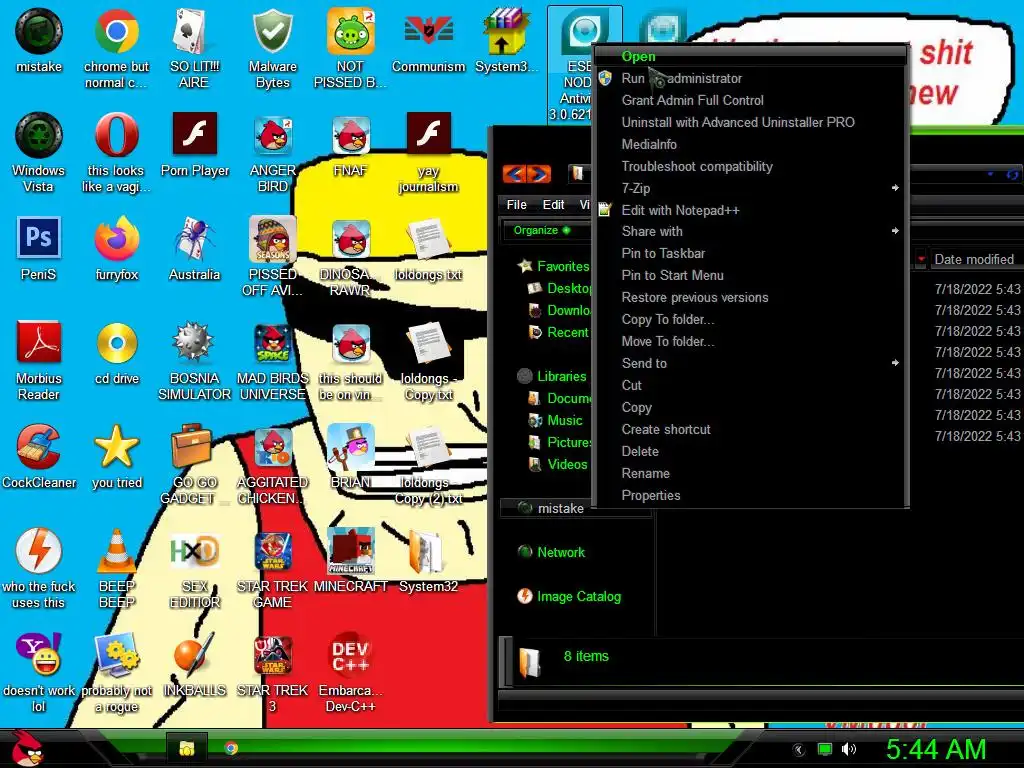This screenshot has width=1024, height=768.
Task: Select the Opera 'this looks like' icon
Action: (x=116, y=152)
